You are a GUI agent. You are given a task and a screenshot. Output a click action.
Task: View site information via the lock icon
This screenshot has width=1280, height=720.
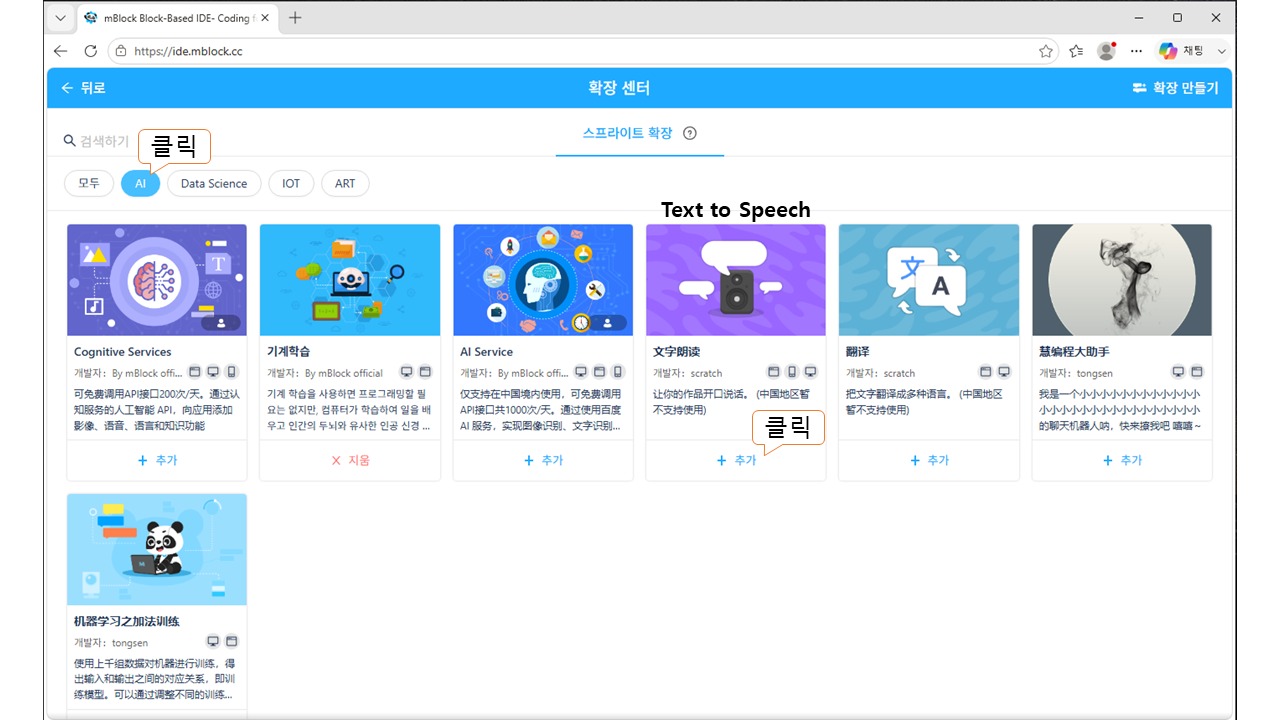click(121, 51)
